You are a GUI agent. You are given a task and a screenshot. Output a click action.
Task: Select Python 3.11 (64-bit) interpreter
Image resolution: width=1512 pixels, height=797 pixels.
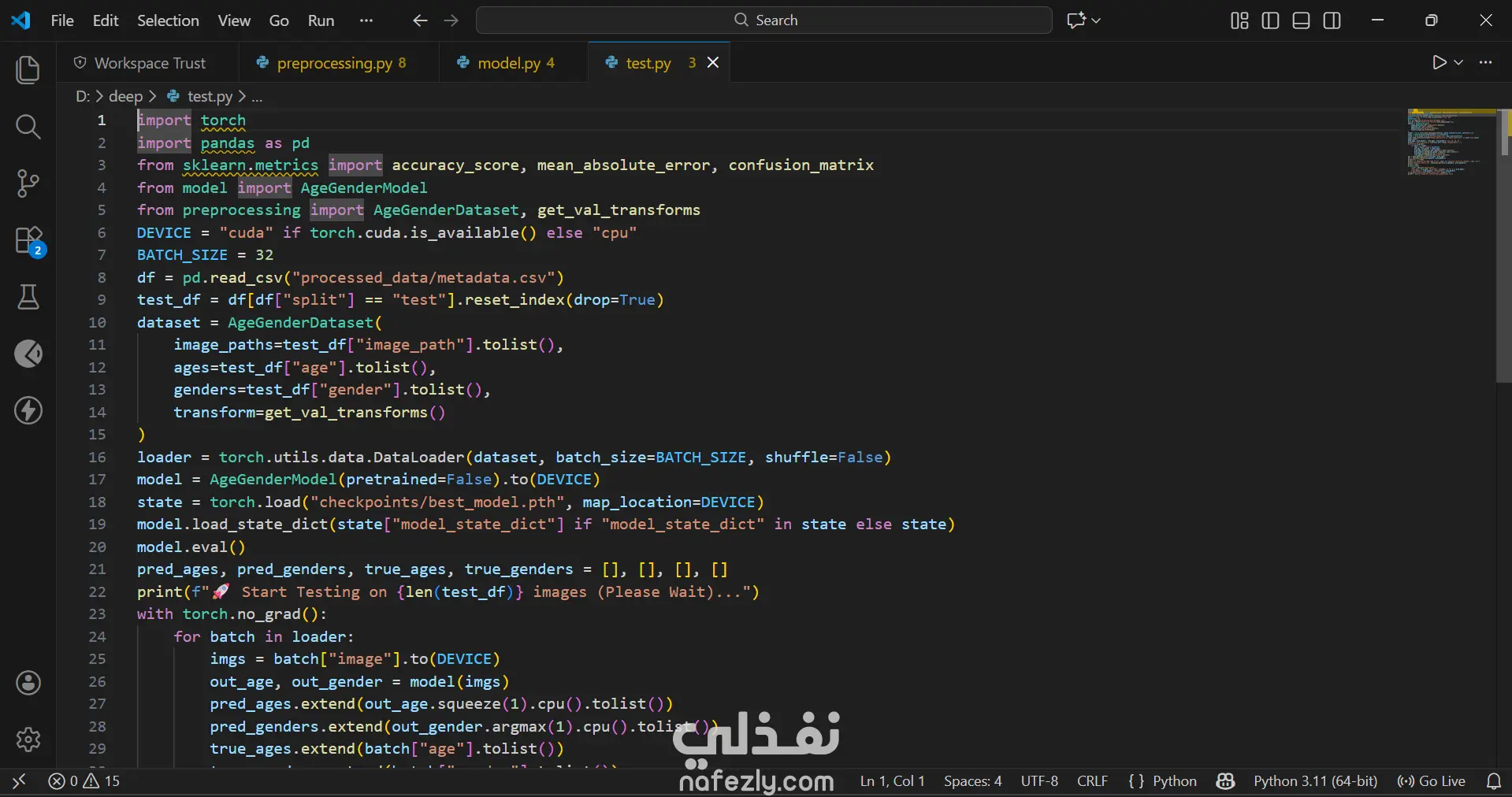pos(1316,781)
